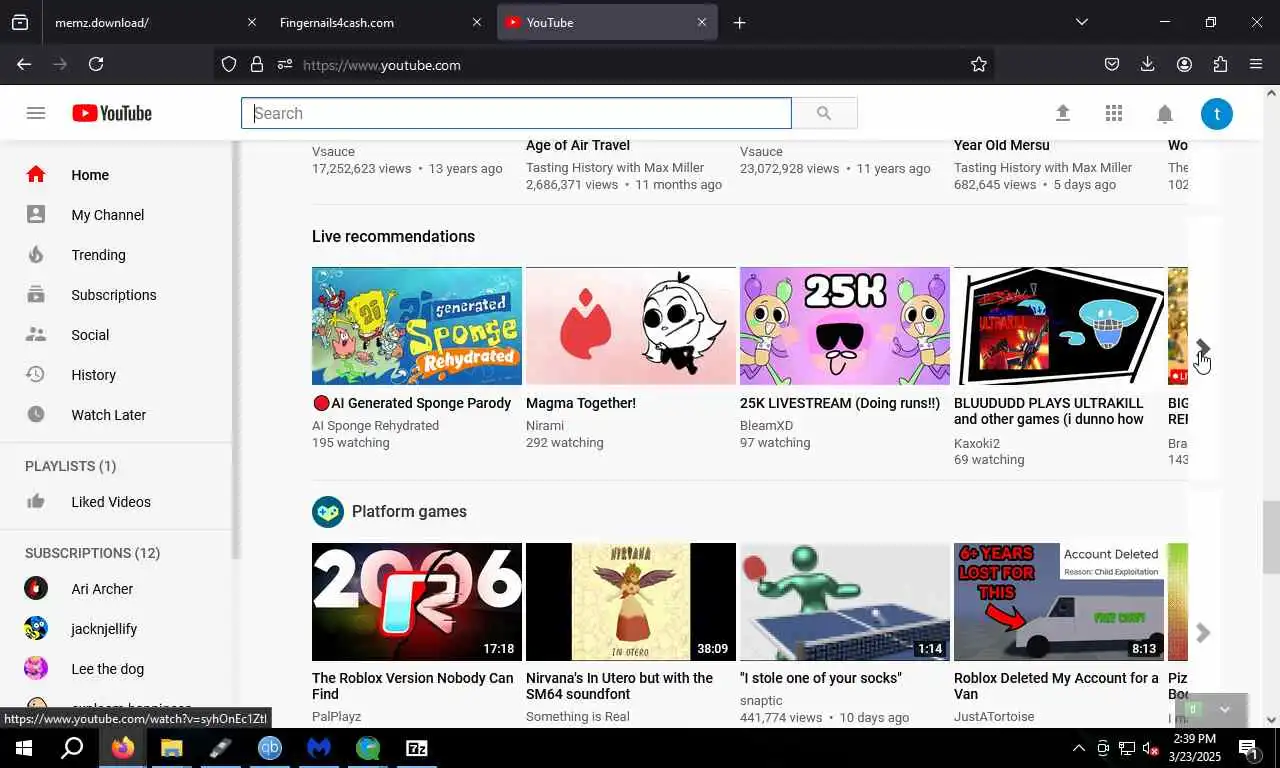Open Lee the dog subscription
The width and height of the screenshot is (1280, 768).
tap(108, 669)
